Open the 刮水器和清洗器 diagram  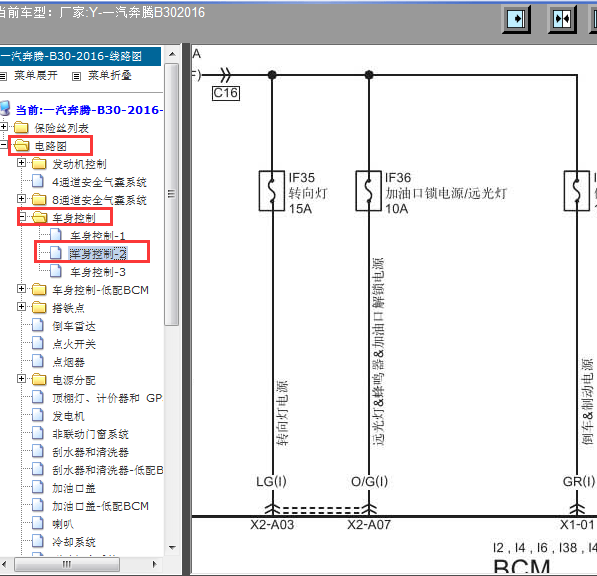[x=90, y=452]
